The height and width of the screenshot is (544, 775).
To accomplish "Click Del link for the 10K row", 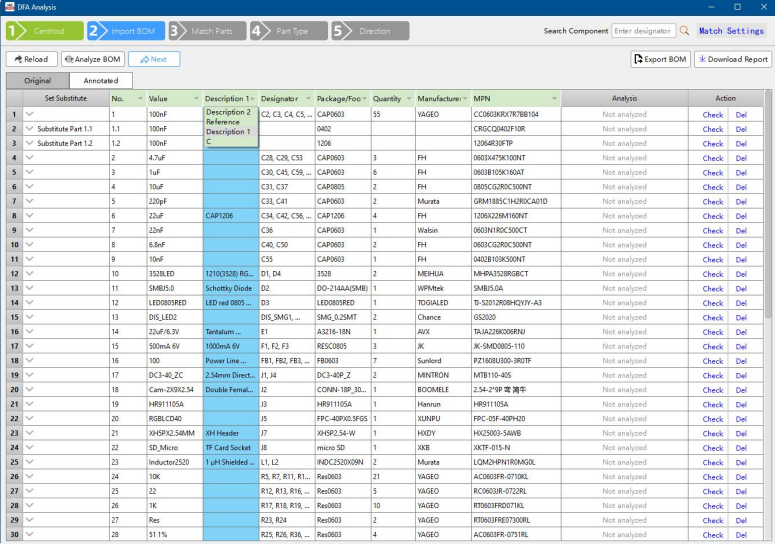I will pyautogui.click(x=741, y=477).
